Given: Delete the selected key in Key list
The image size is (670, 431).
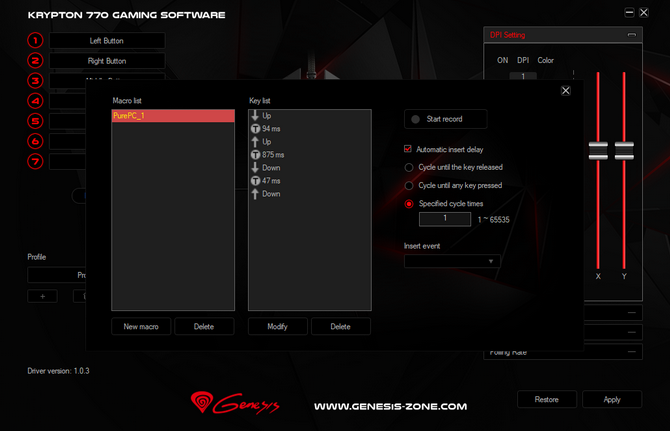Looking at the screenshot, I should click(x=341, y=326).
